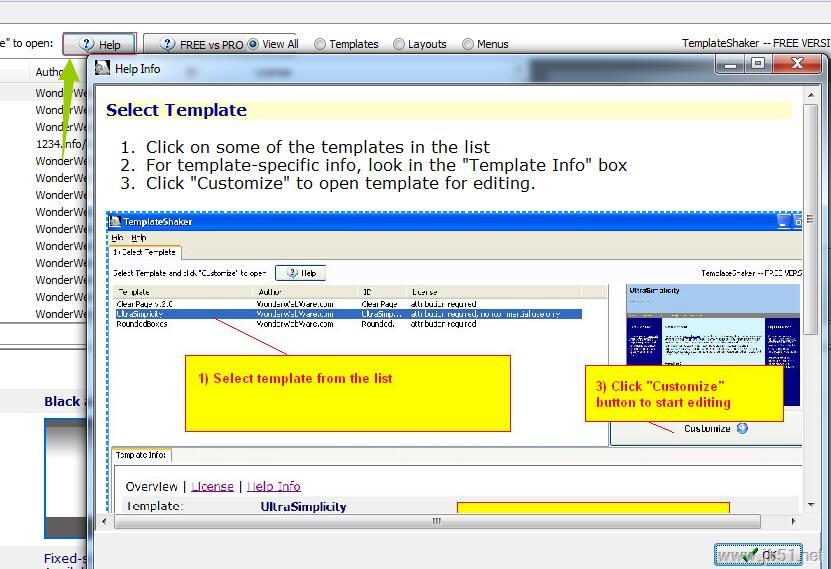The width and height of the screenshot is (831, 569).
Task: Click the Select Template heading in help
Action: (x=176, y=110)
